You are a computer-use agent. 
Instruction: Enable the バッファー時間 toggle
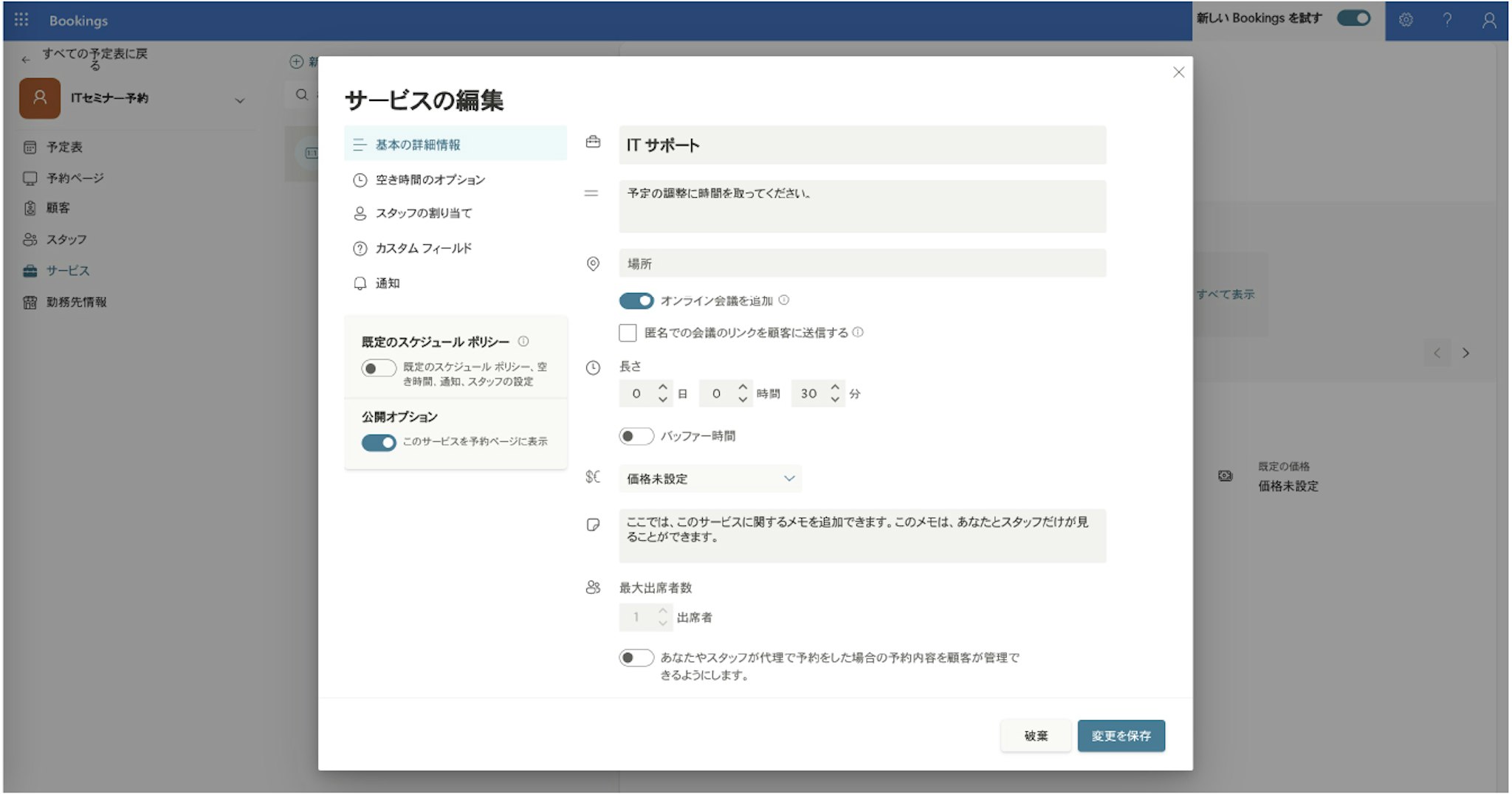[636, 436]
